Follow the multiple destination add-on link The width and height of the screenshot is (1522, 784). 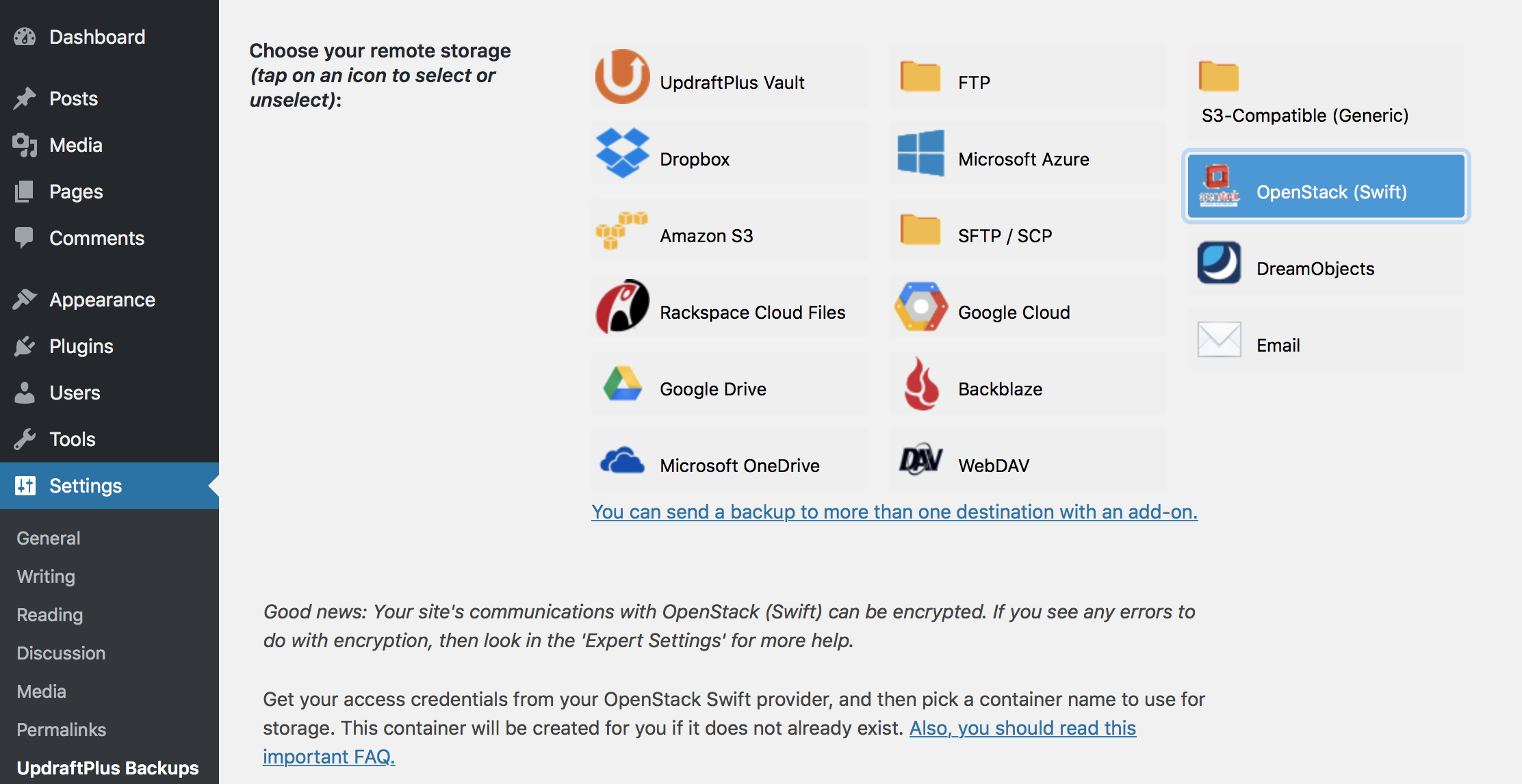pyautogui.click(x=894, y=512)
